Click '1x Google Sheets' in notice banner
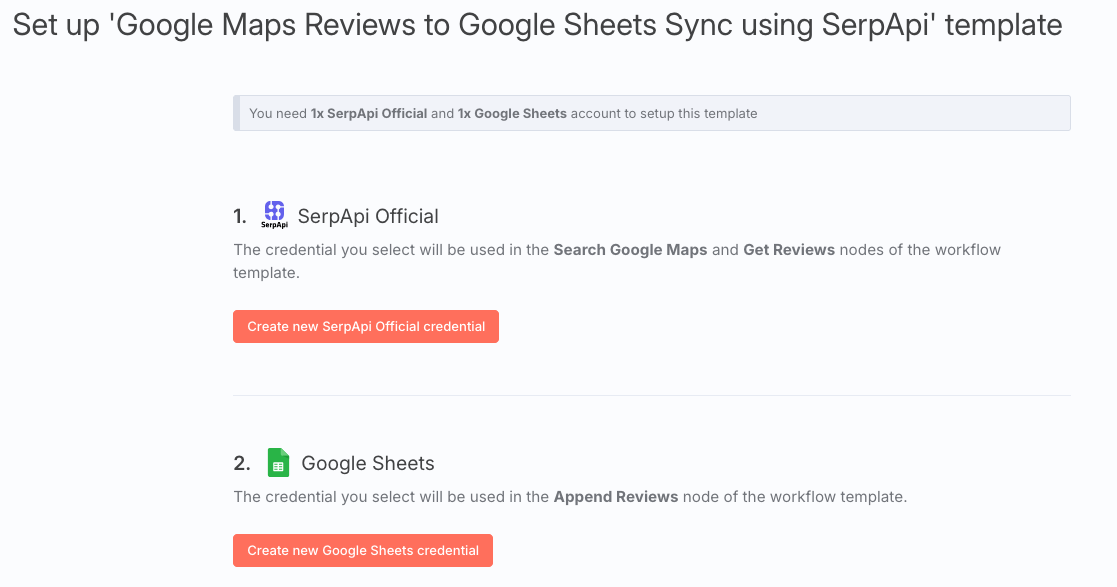Screen dimensions: 1117x587 [512, 113]
